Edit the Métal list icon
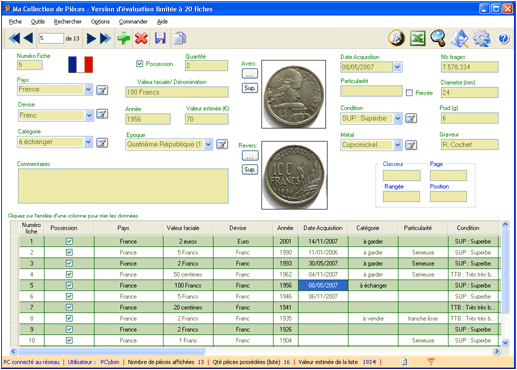This screenshot has height=370, width=517. coord(411,145)
